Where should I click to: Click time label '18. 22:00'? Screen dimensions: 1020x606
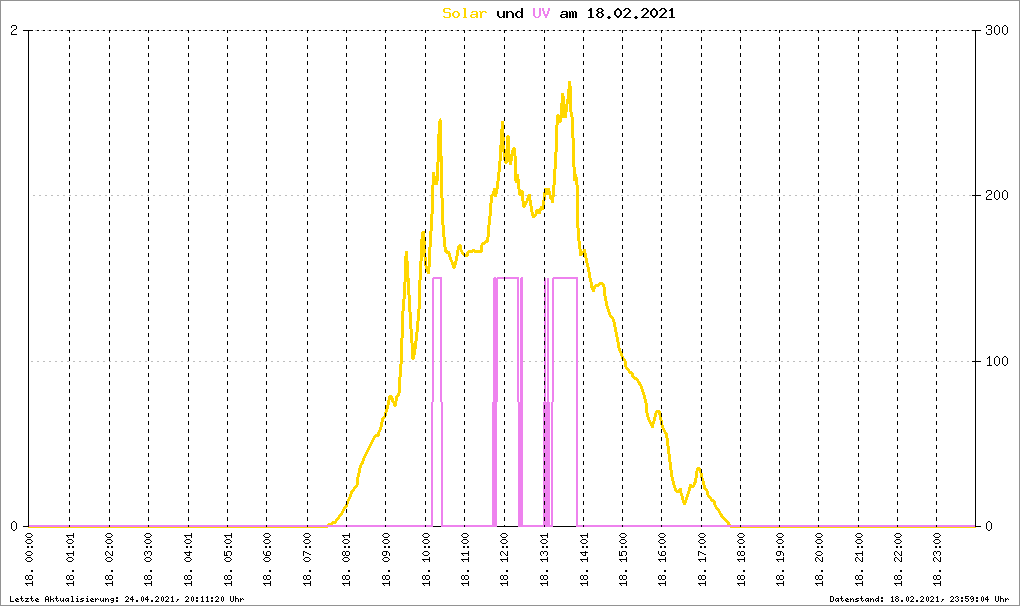[898, 559]
